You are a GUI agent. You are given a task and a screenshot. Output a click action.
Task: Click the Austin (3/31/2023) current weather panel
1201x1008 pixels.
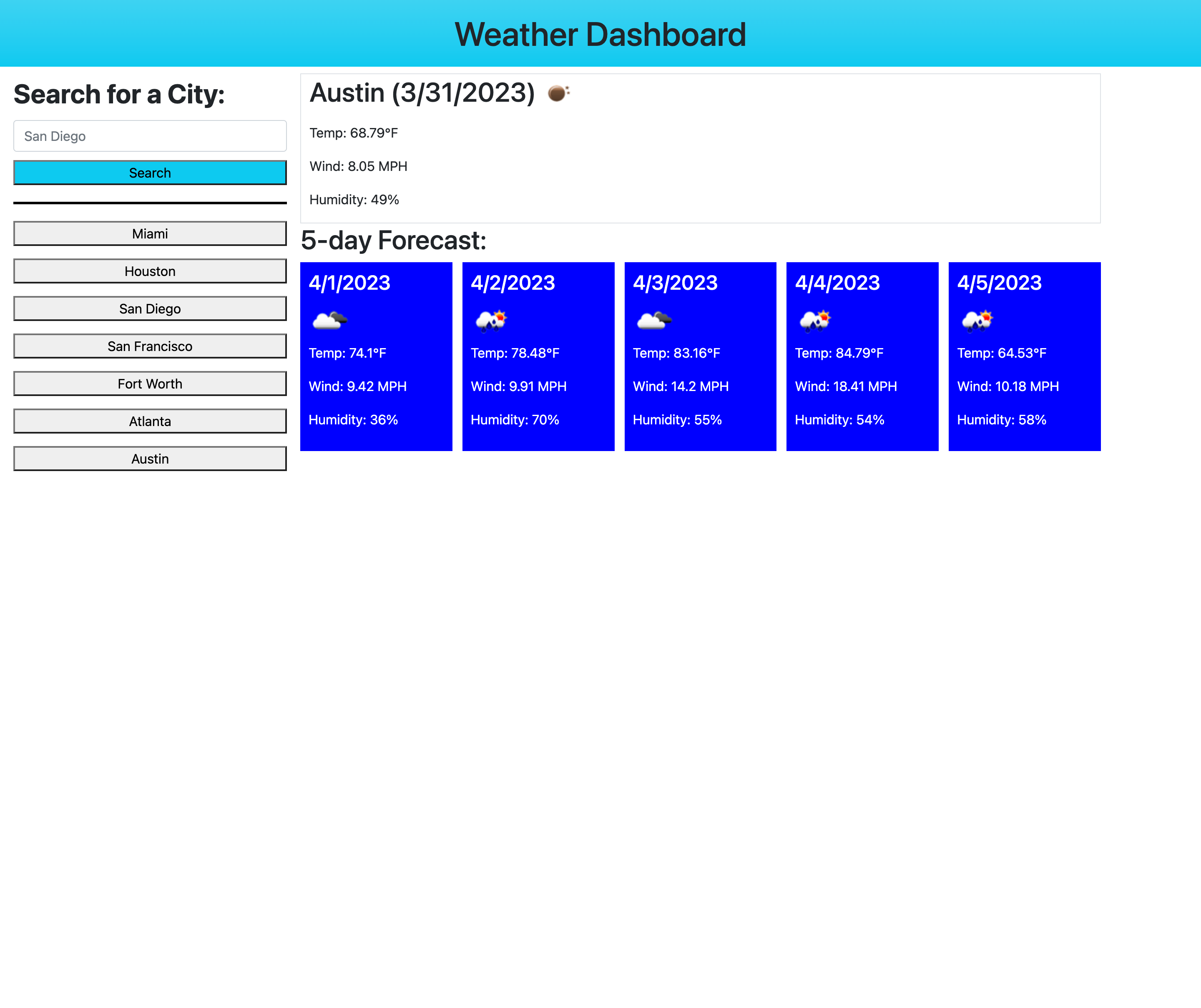click(x=700, y=146)
